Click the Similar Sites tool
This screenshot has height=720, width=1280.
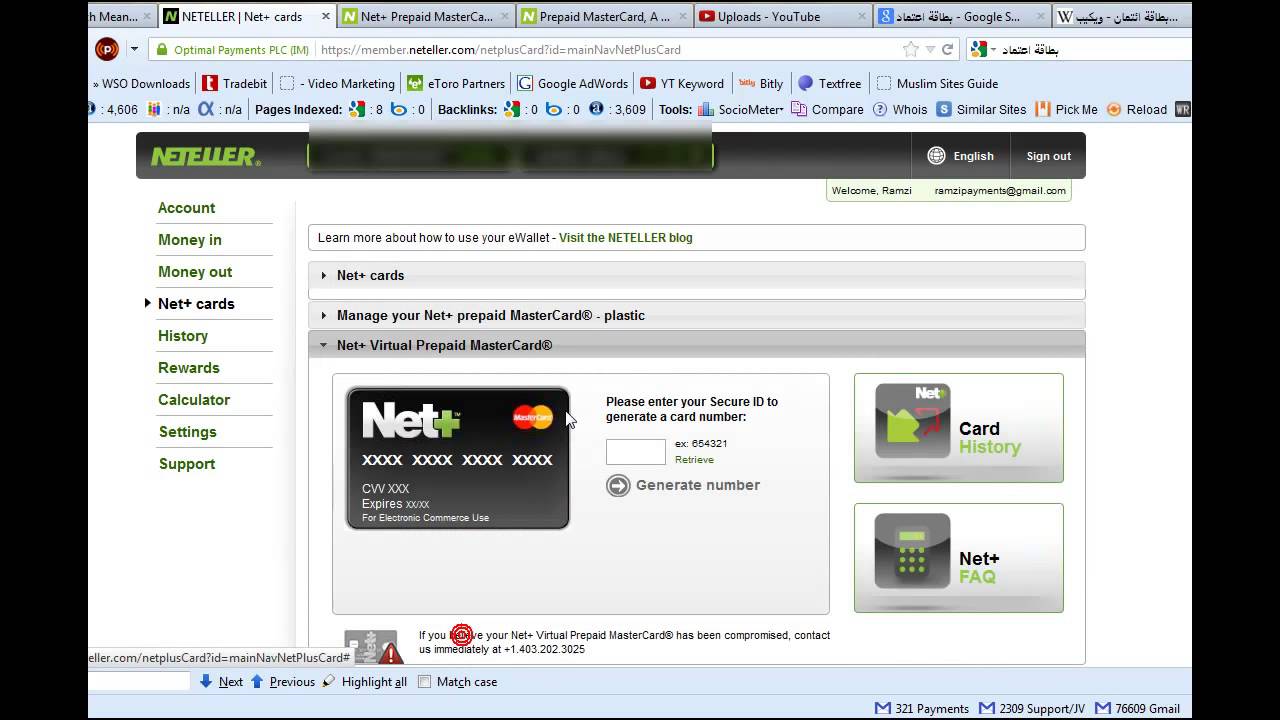click(982, 110)
